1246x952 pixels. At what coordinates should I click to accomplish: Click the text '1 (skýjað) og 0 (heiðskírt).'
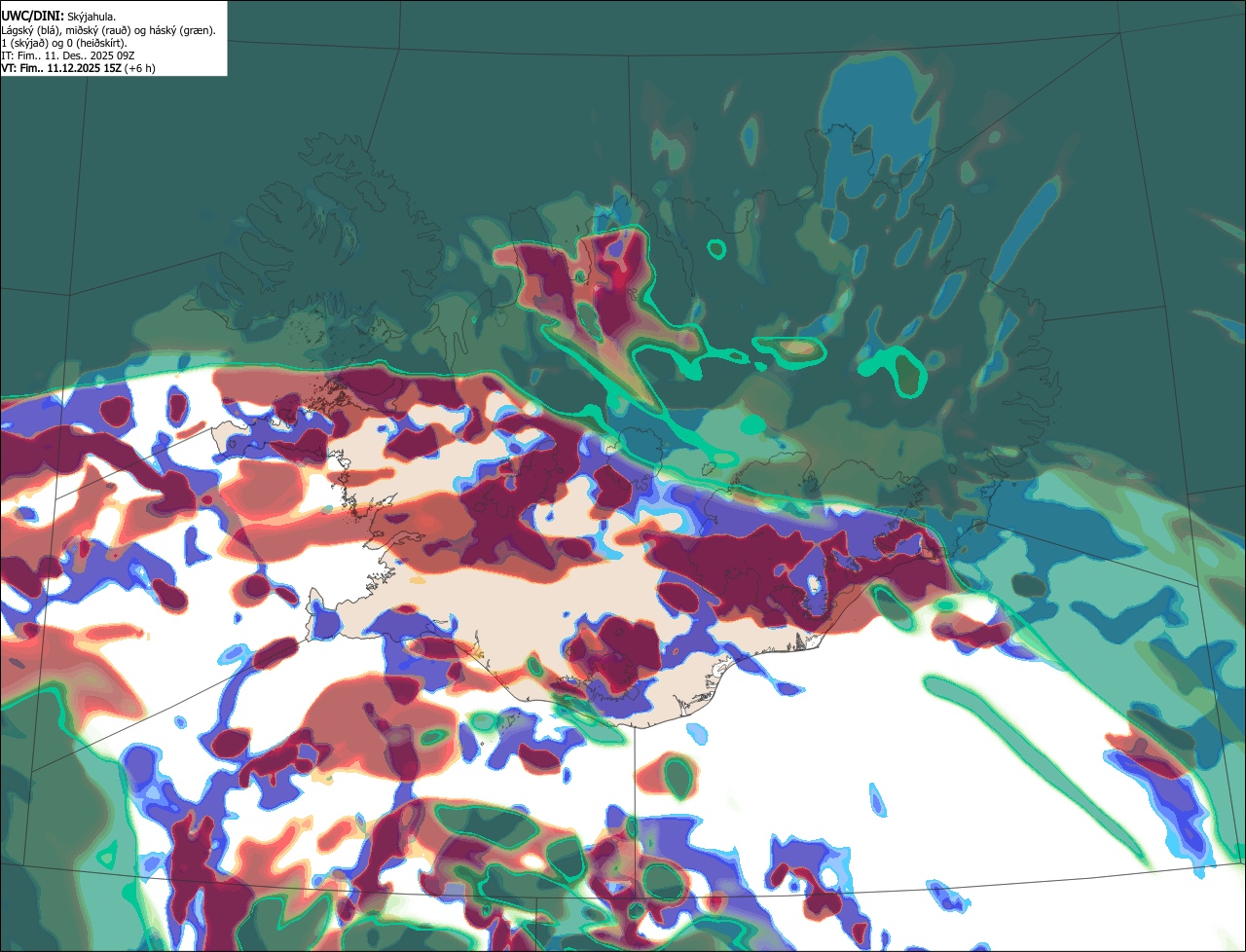[64, 43]
